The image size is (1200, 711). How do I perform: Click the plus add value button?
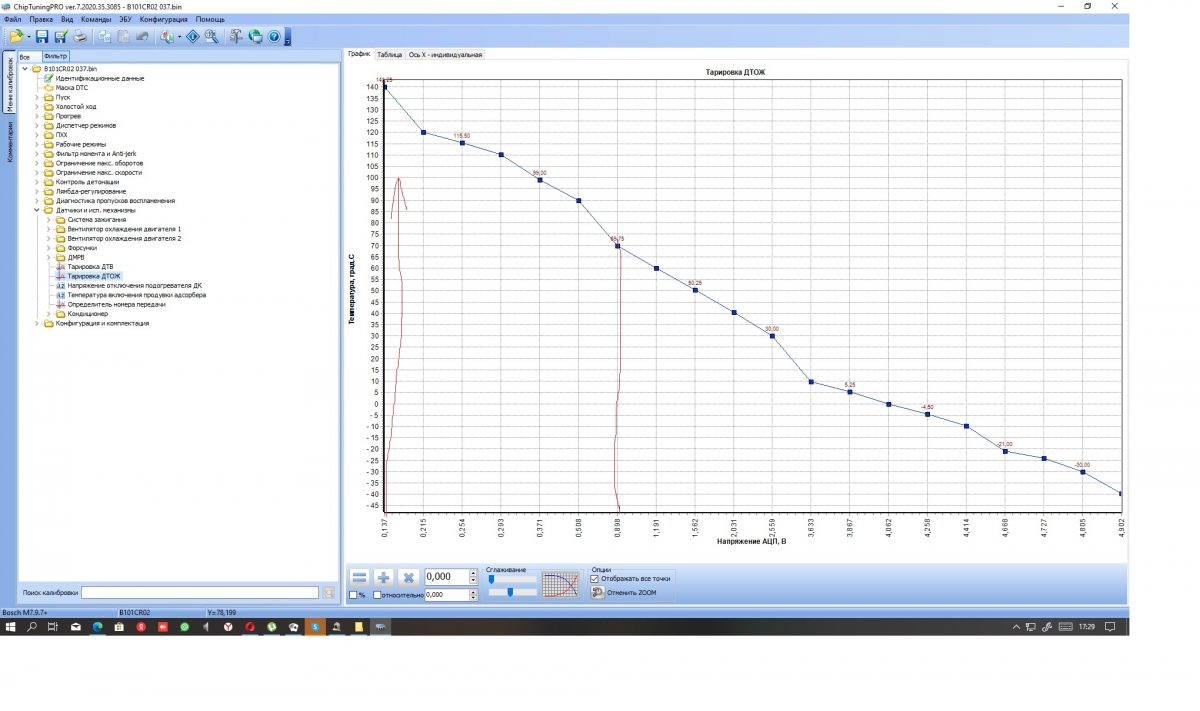[x=384, y=578]
